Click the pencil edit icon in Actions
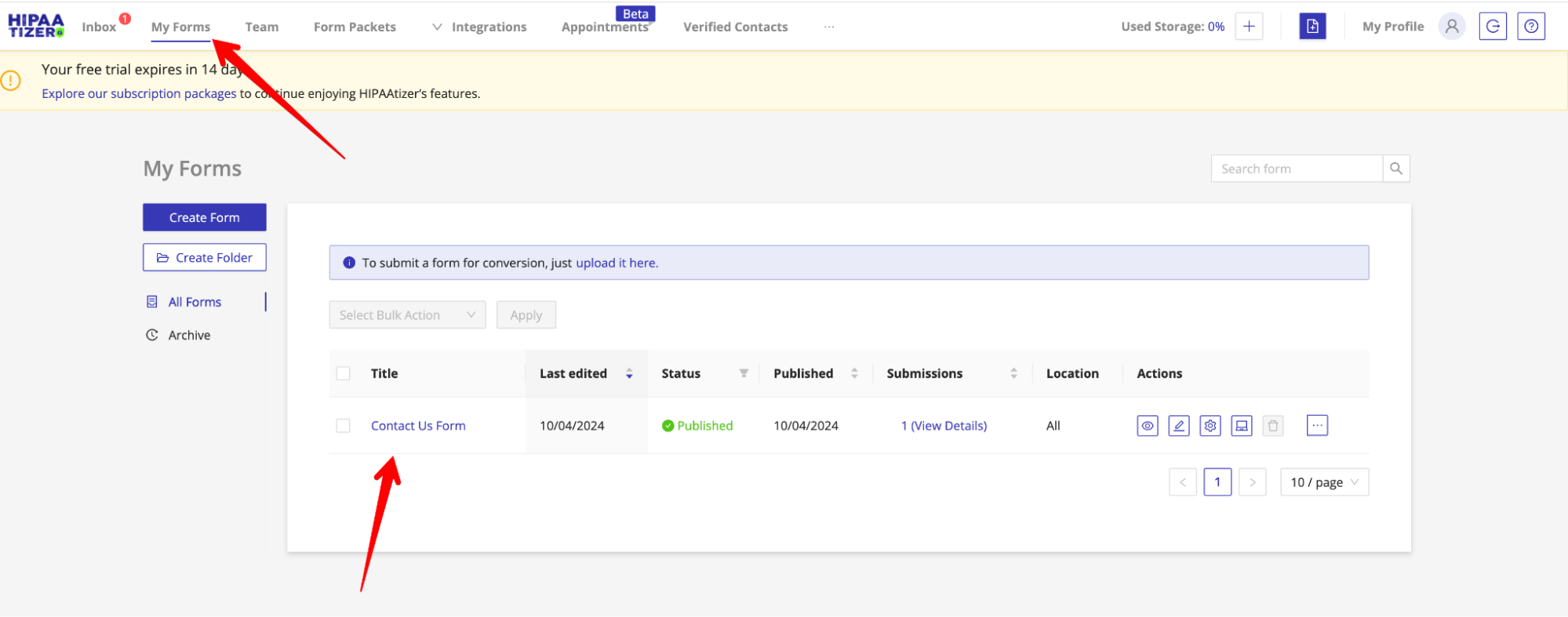The width and height of the screenshot is (1568, 617). click(1178, 426)
